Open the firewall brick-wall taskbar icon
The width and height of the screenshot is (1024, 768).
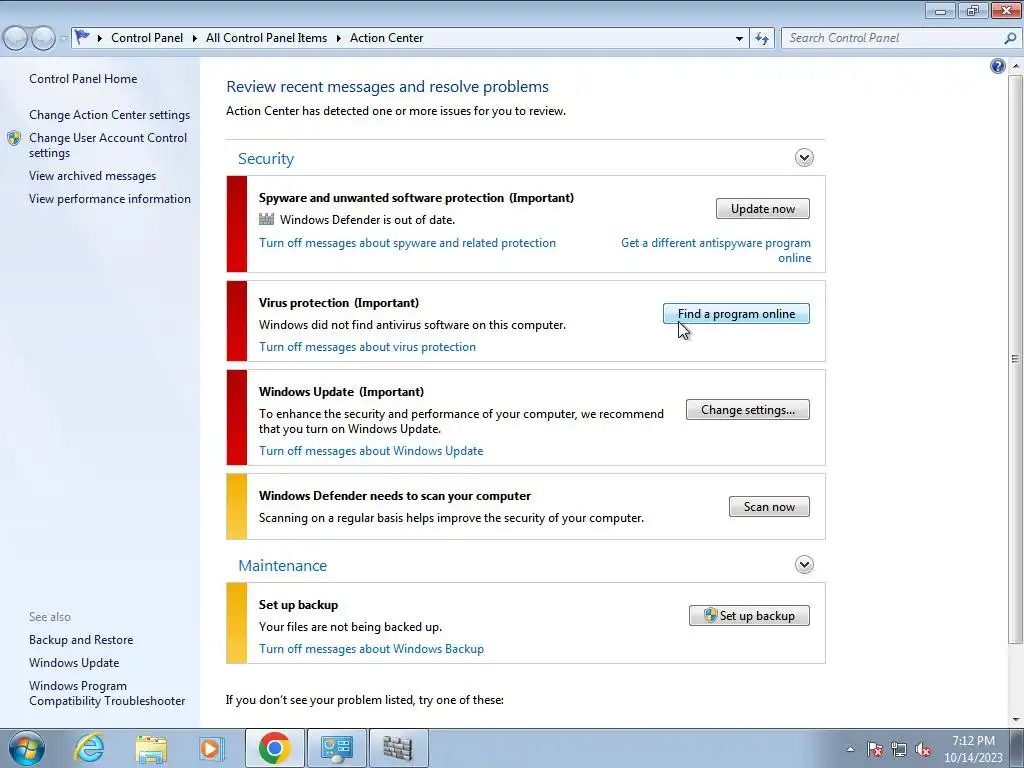[398, 748]
